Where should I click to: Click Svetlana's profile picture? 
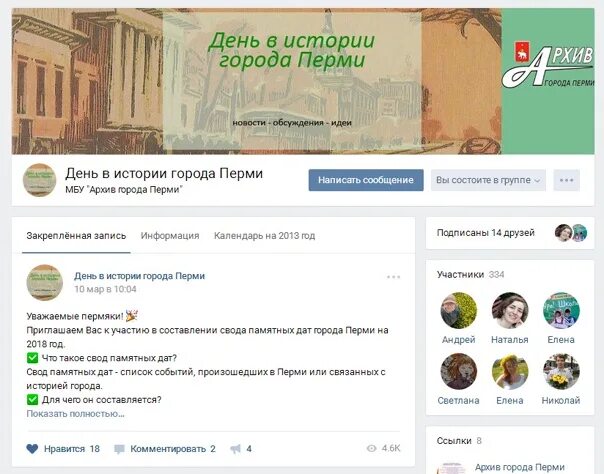[458, 372]
